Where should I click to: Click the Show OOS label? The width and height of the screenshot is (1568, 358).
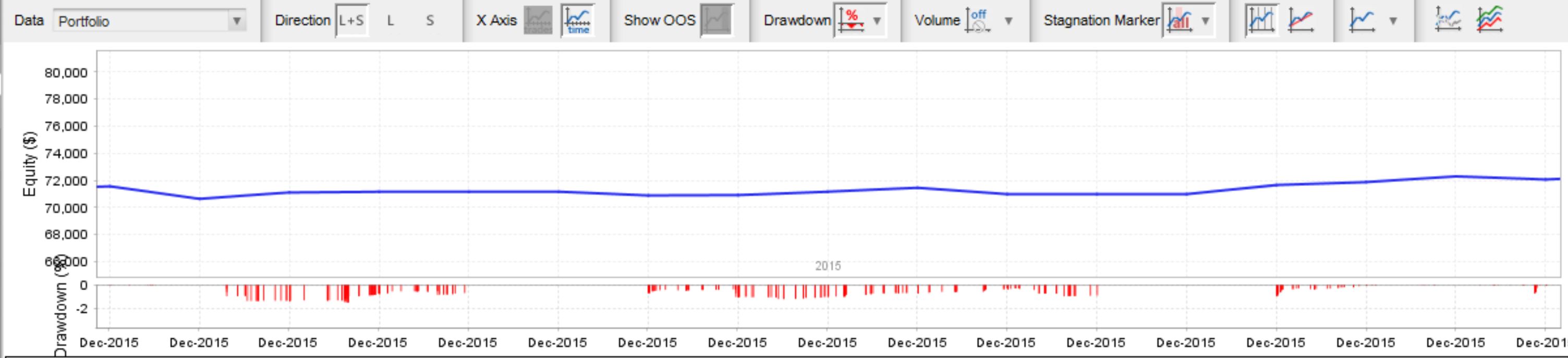tap(659, 20)
